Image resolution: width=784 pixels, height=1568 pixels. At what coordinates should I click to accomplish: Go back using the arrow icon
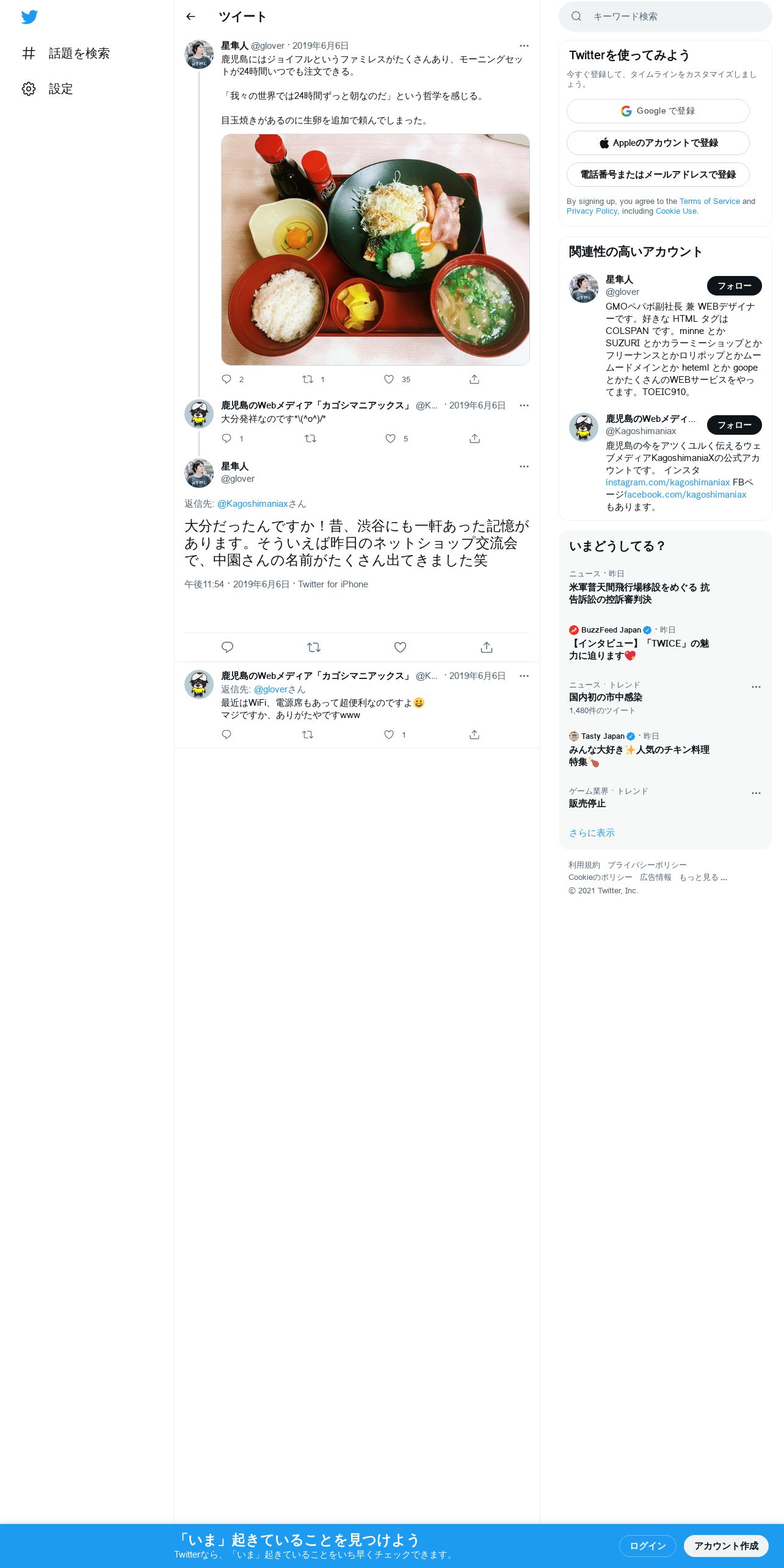(191, 16)
